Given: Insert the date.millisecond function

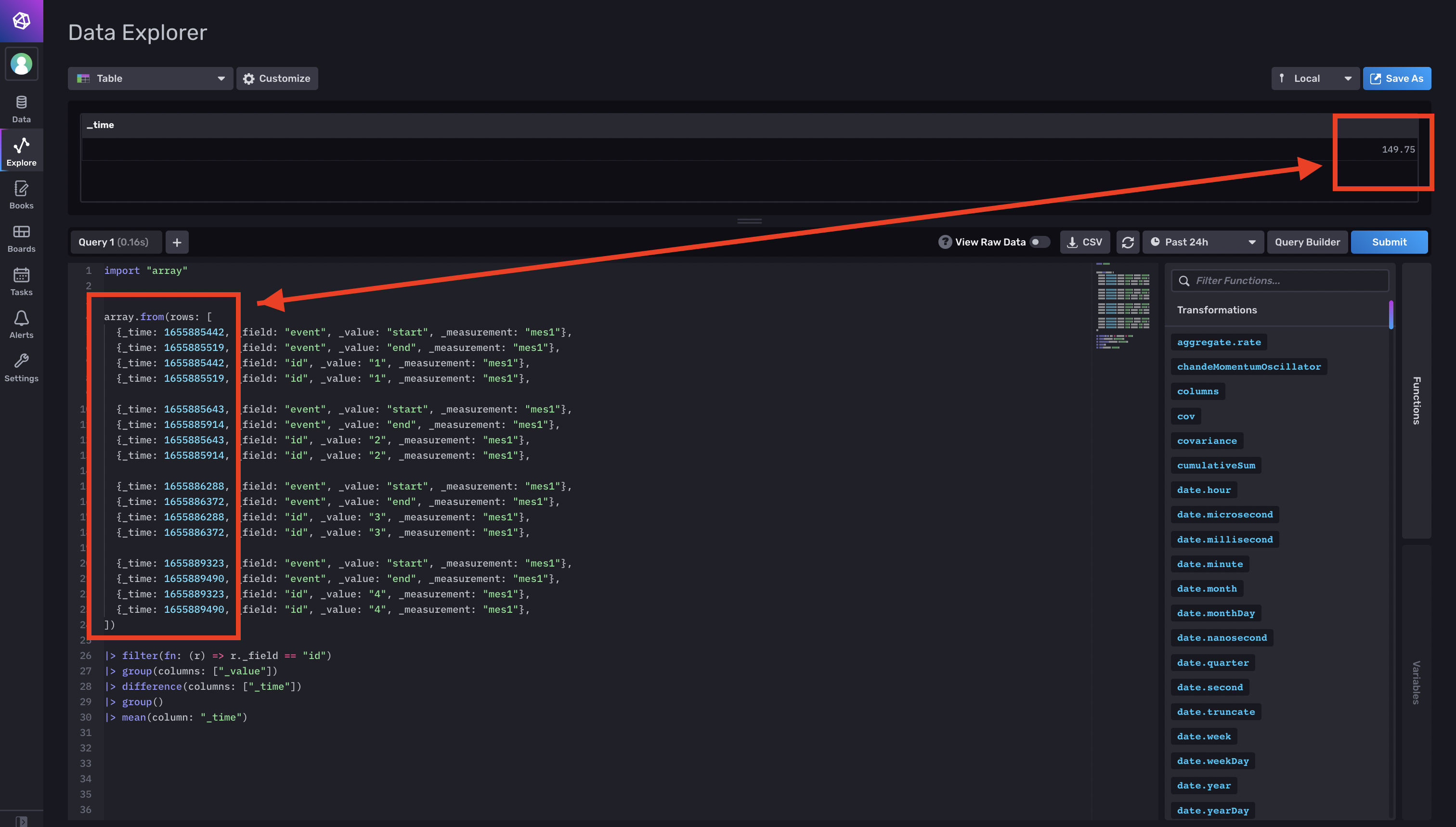Looking at the screenshot, I should point(1225,540).
